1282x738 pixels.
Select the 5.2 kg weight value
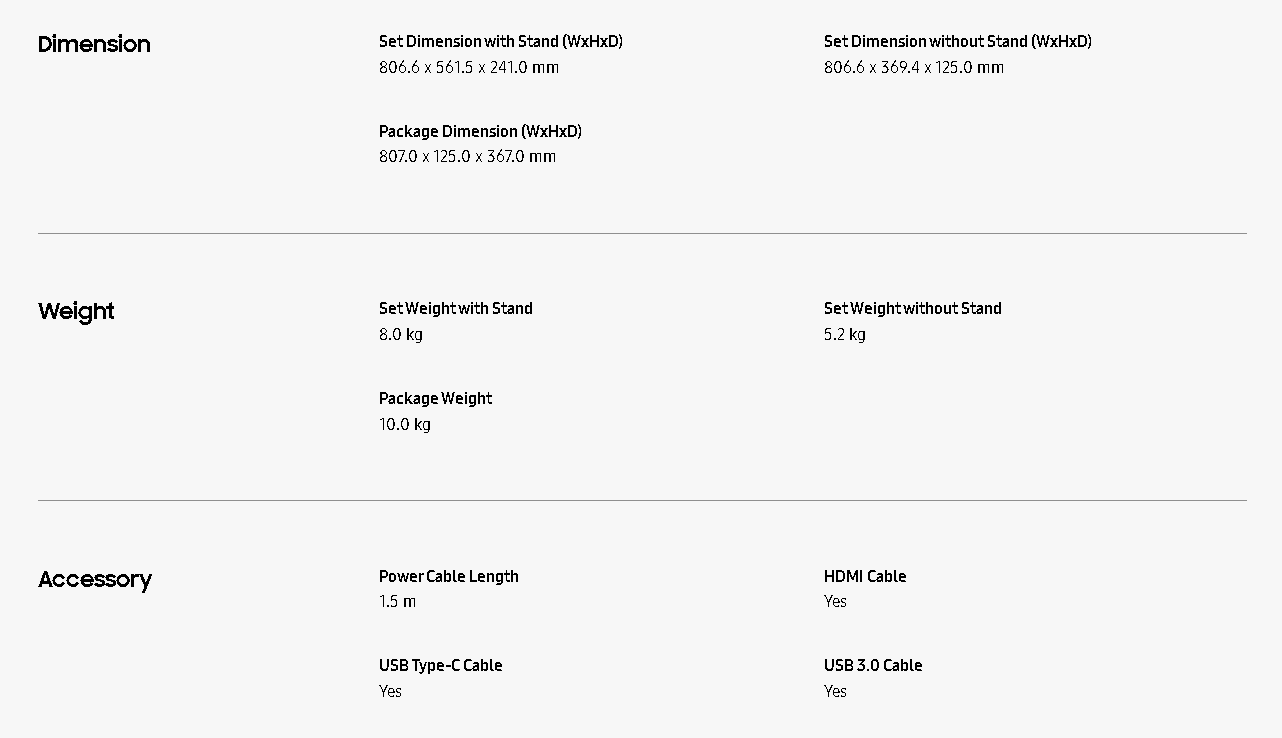coord(844,334)
